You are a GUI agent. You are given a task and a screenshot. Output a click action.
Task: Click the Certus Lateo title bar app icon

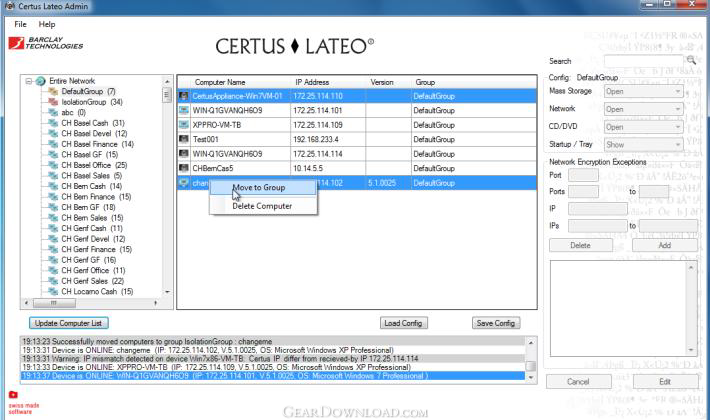pyautogui.click(x=9, y=6)
